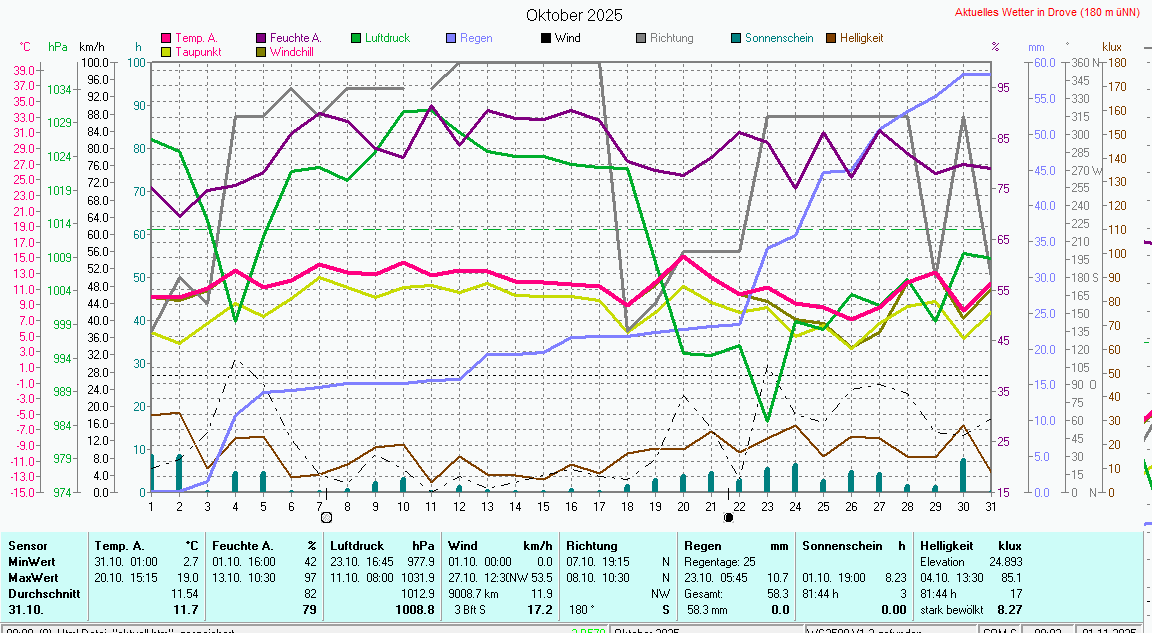Select the Sonnenschein column header in table
1152x633 pixels.
840,546
